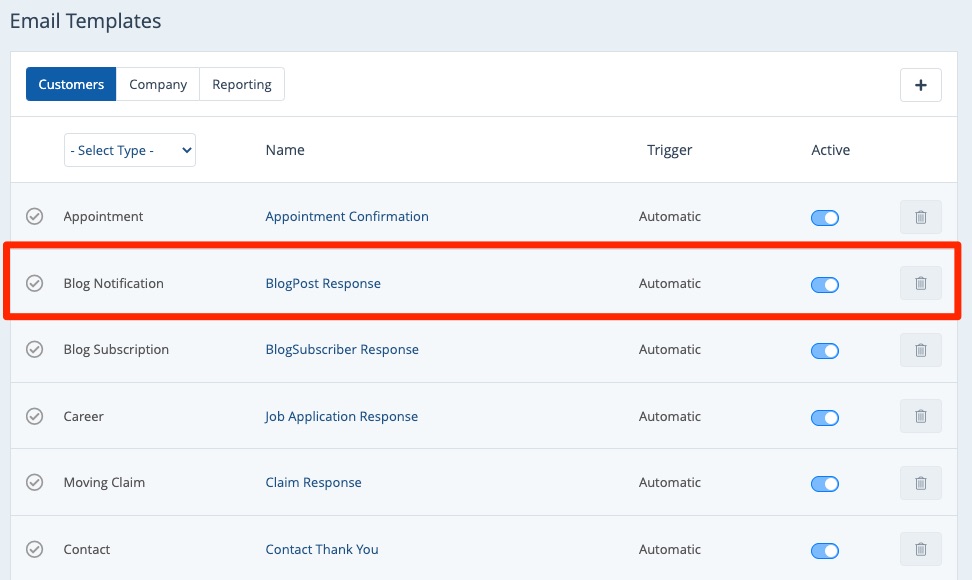This screenshot has height=580, width=972.
Task: Click trash icon for BlogPost Response row
Action: (920, 284)
